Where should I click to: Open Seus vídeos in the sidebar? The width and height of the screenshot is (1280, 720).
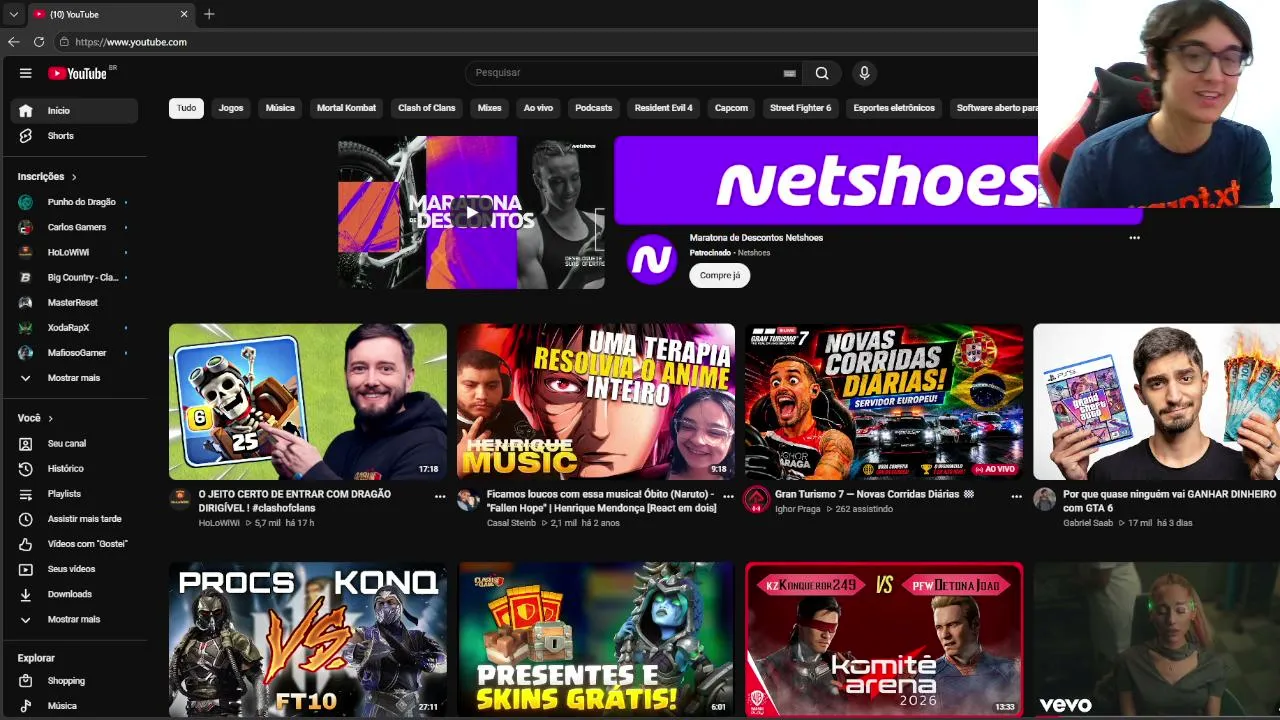click(x=74, y=569)
